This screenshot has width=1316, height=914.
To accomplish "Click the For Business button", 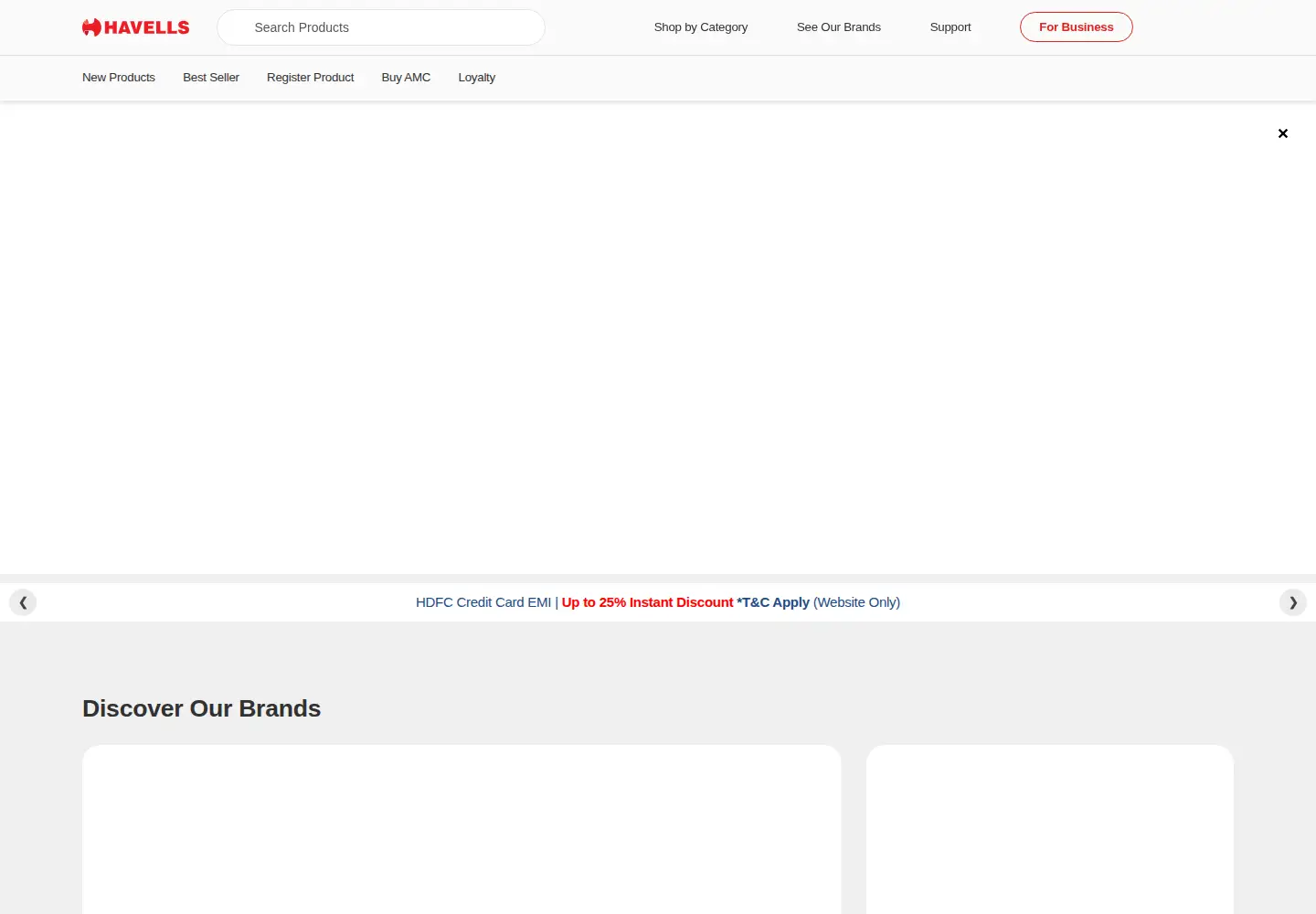I will click(1077, 27).
